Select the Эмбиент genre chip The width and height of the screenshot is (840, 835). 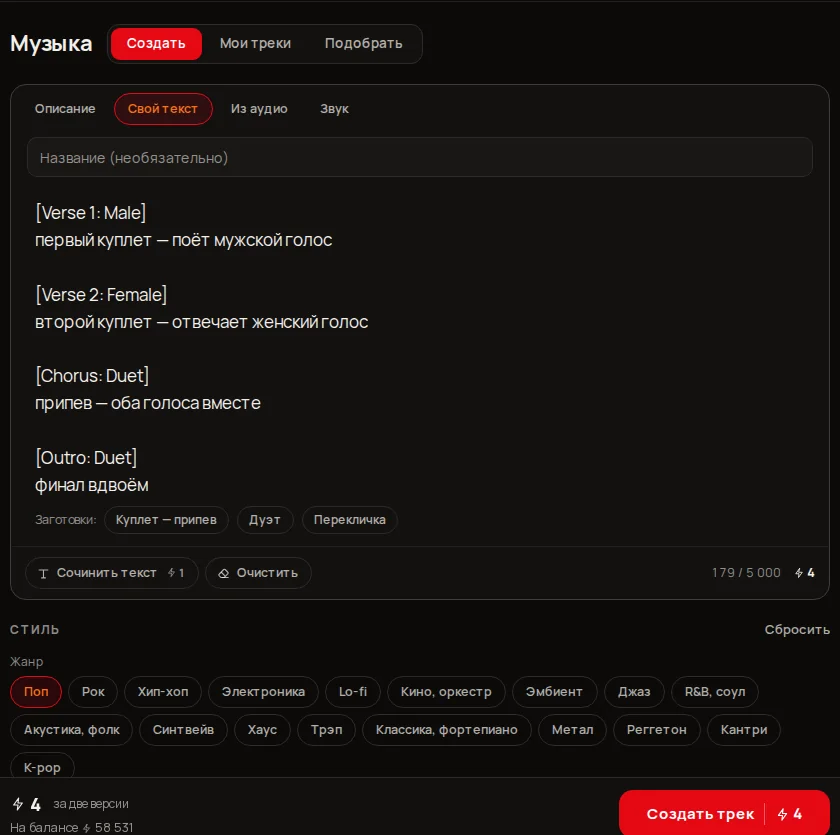click(x=554, y=691)
